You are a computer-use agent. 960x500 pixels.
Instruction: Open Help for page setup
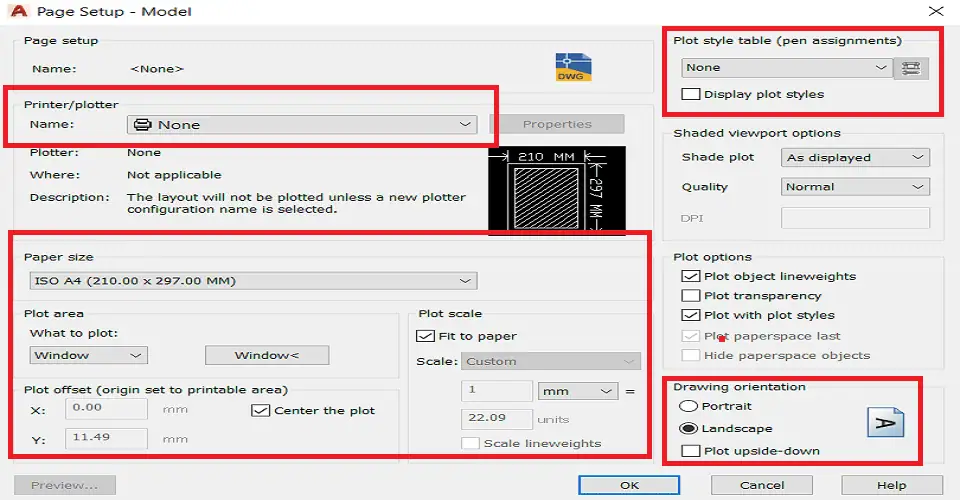pyautogui.click(x=892, y=485)
